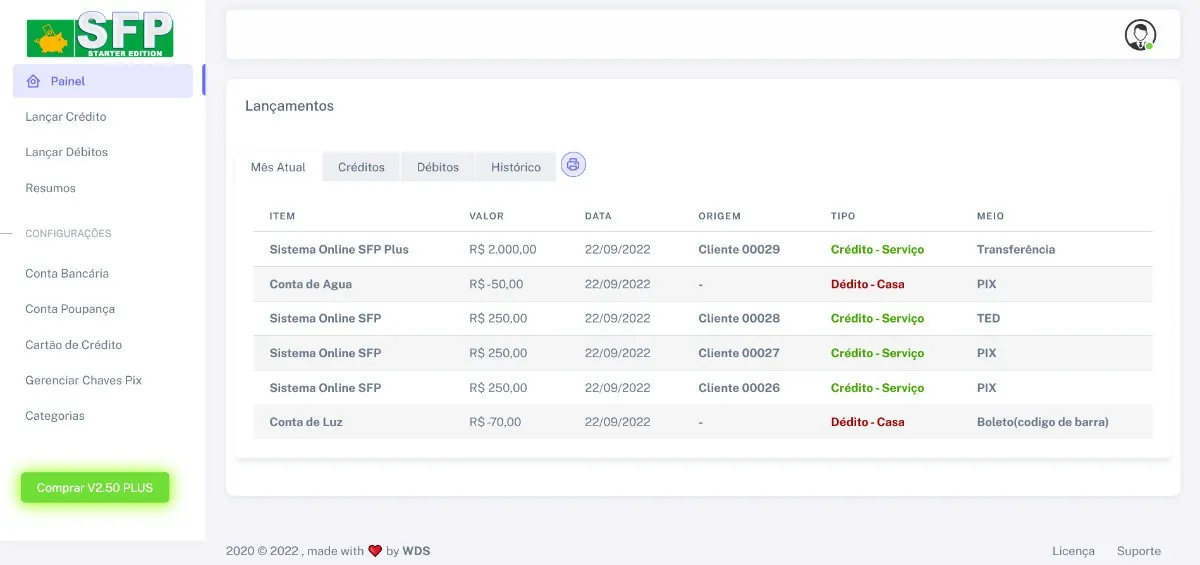This screenshot has height=565, width=1200.
Task: Click the TIPO column header
Action: [x=843, y=216]
